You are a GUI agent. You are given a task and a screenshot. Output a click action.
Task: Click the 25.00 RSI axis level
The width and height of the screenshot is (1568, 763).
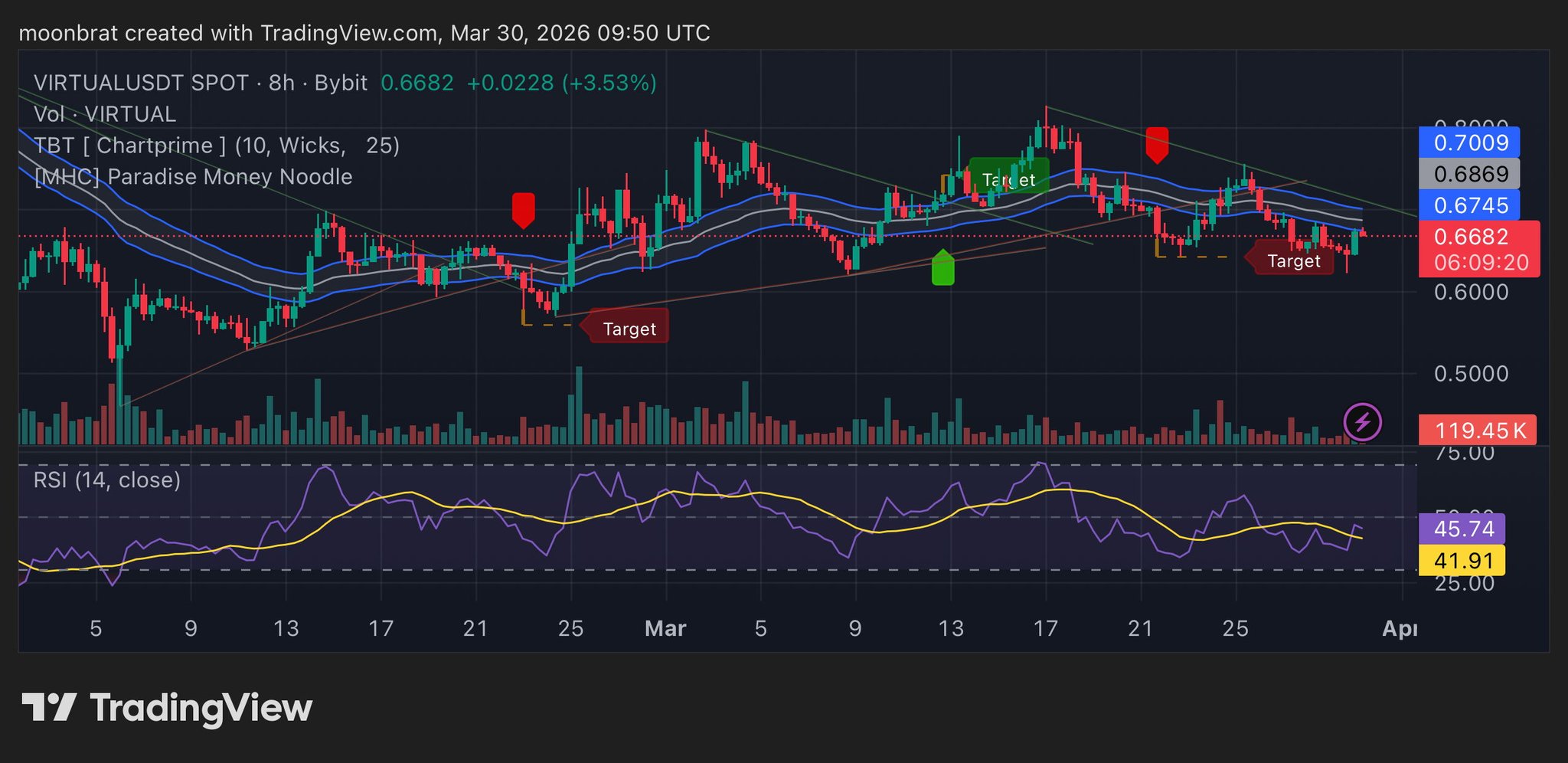point(1464,584)
